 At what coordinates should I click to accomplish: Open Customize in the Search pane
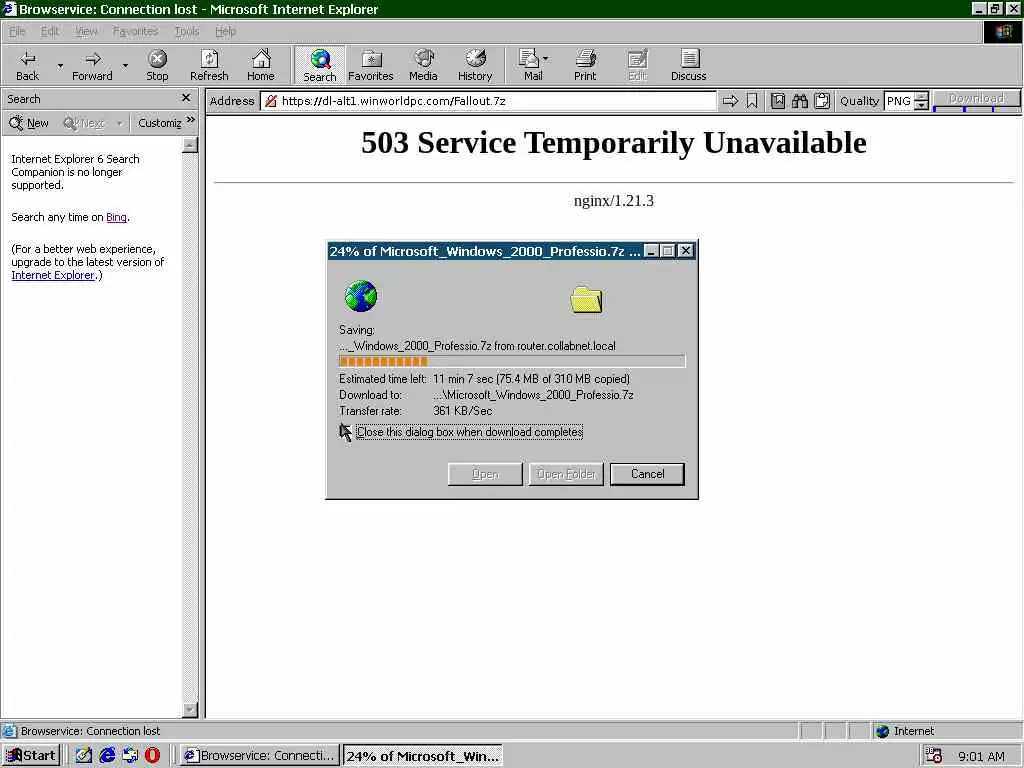pyautogui.click(x=159, y=123)
